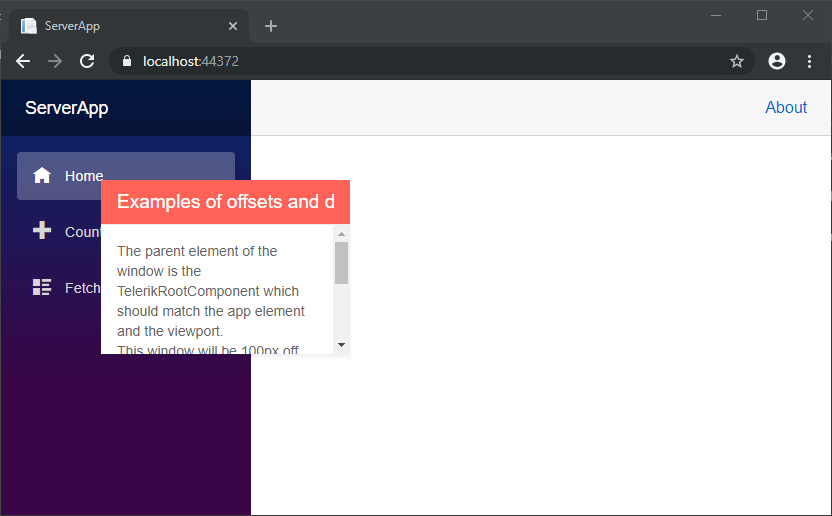This screenshot has width=832, height=516.
Task: Click the scrollbar thumb in the window
Action: tap(341, 263)
